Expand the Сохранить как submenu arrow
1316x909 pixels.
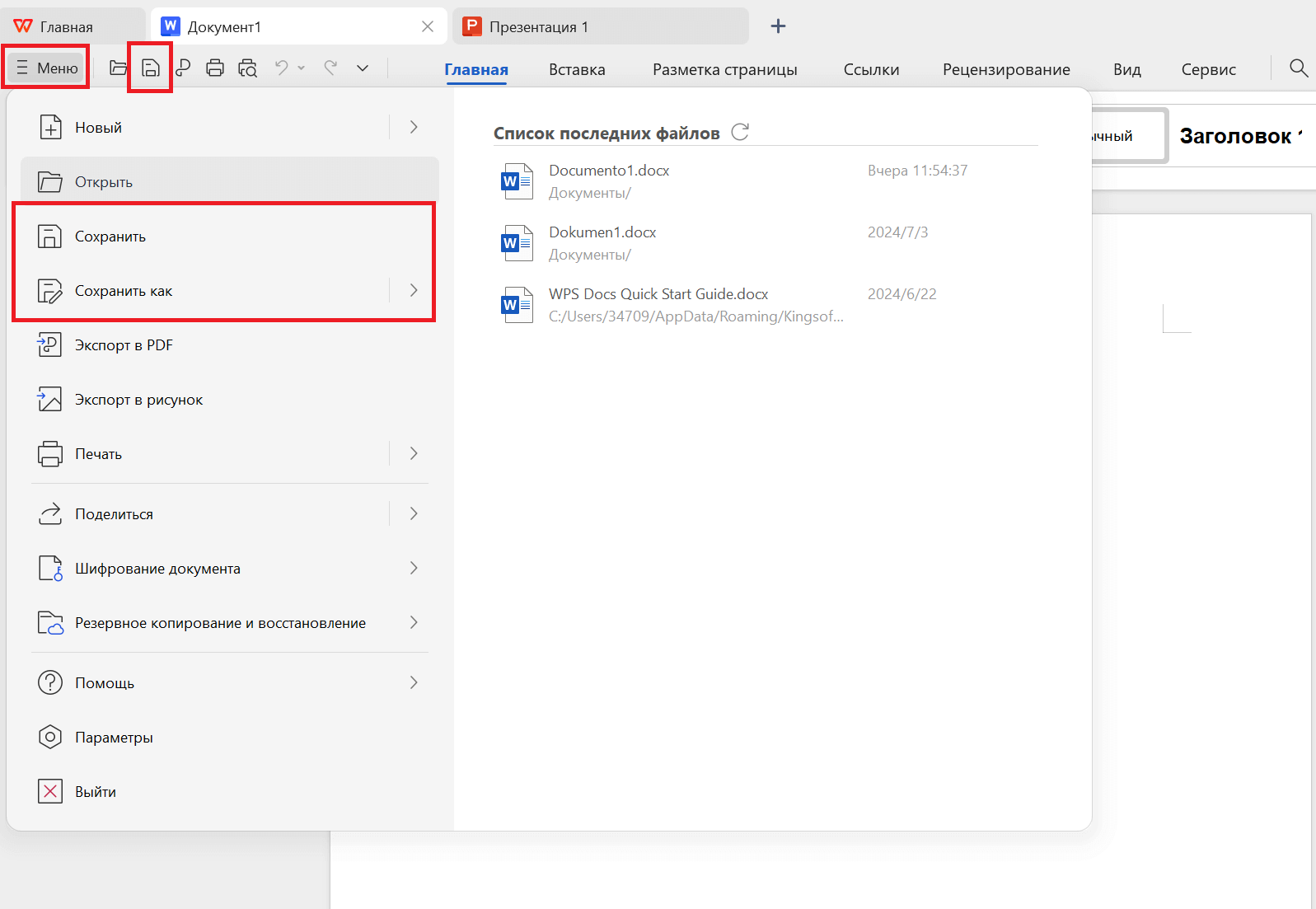pos(414,290)
